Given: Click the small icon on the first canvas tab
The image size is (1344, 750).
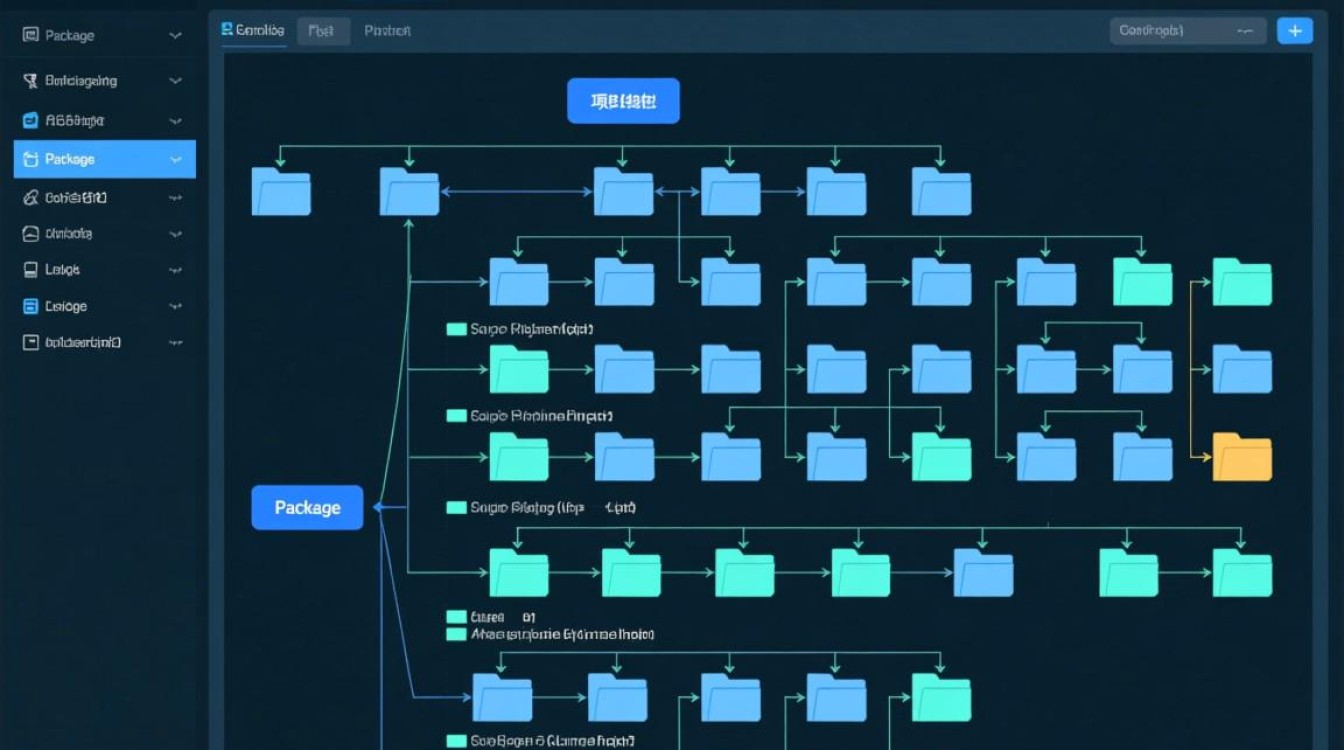Looking at the screenshot, I should click(227, 31).
